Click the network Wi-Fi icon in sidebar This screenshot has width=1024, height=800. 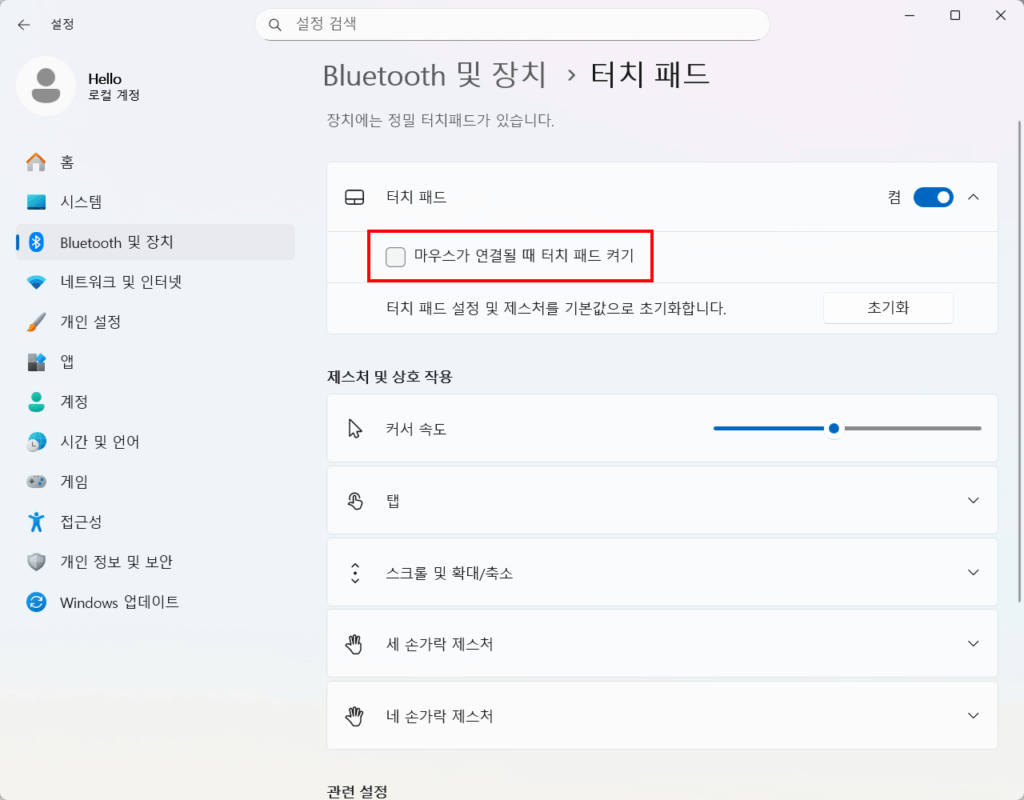click(x=37, y=282)
